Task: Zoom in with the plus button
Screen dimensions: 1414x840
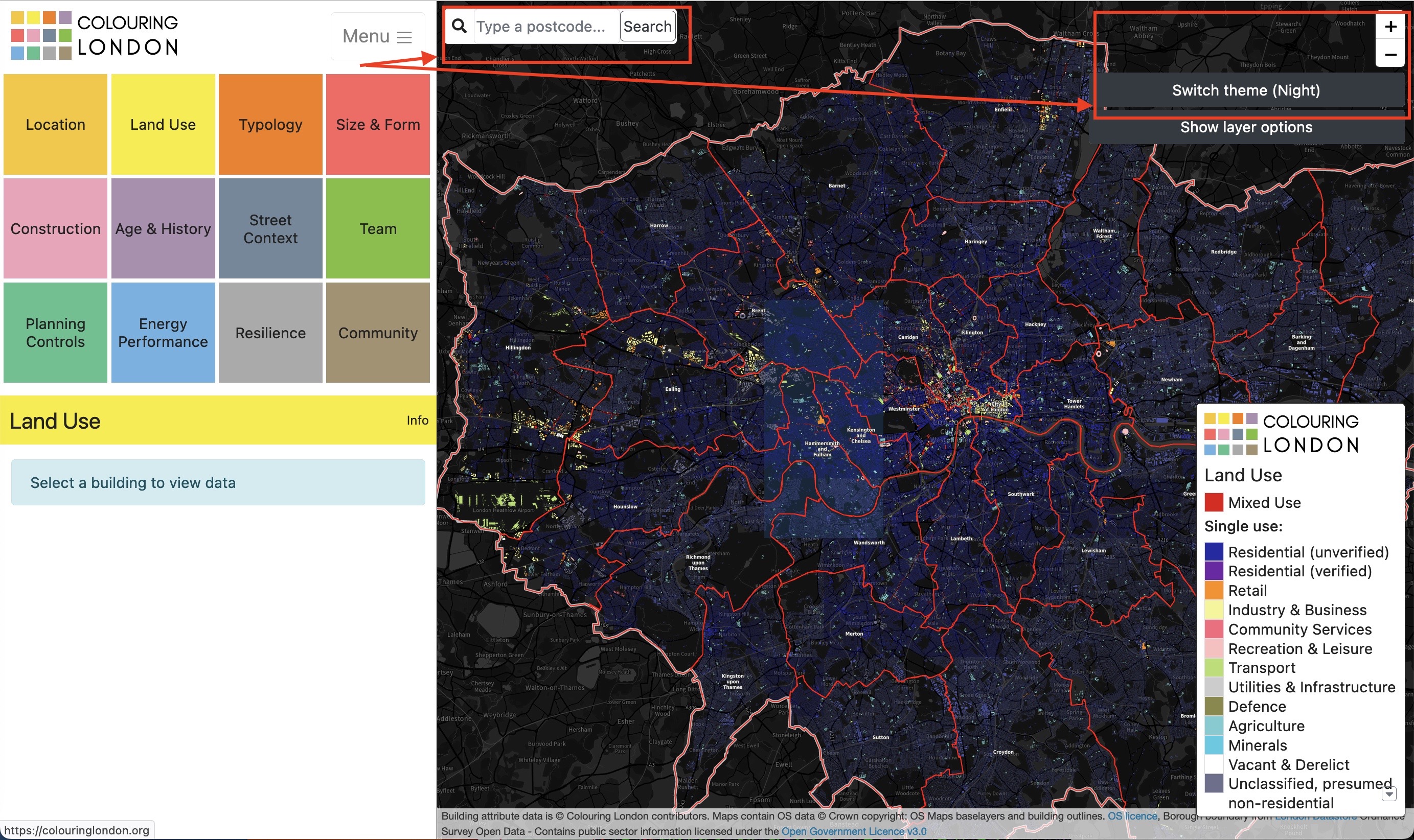Action: click(x=1390, y=27)
